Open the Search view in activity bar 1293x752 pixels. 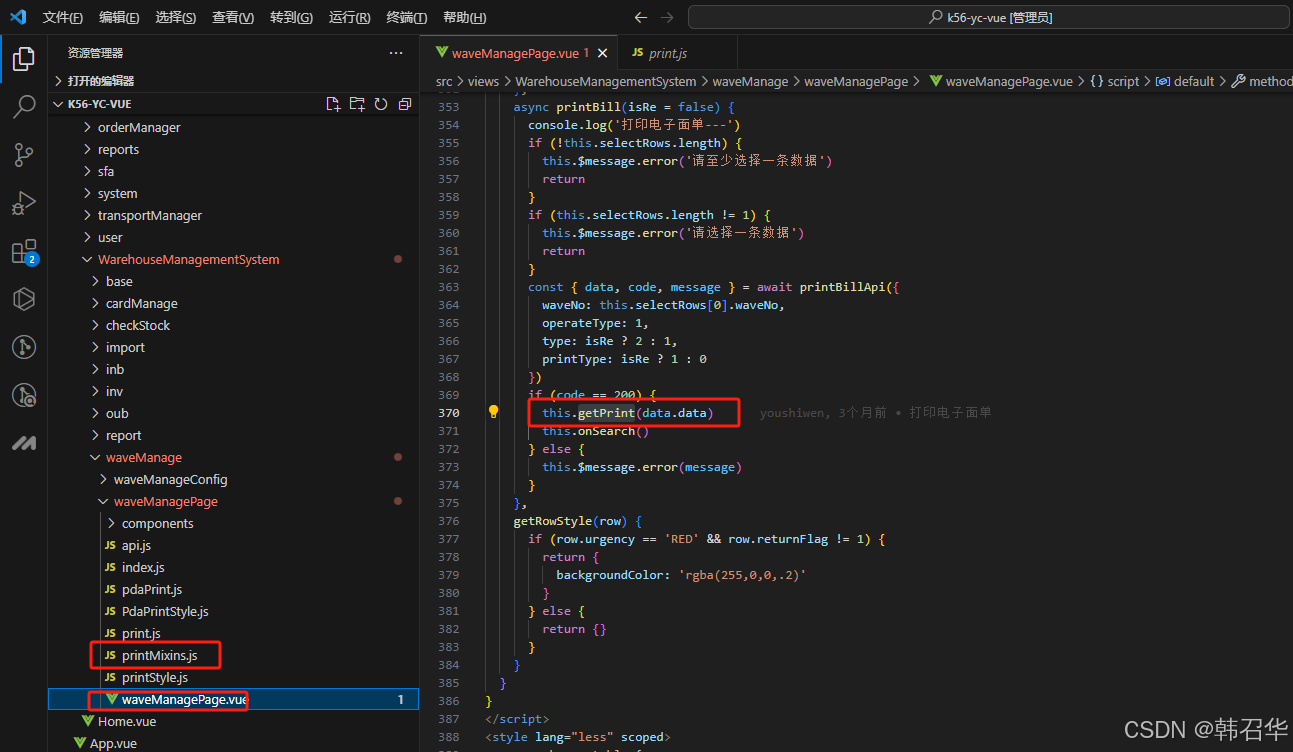point(24,107)
